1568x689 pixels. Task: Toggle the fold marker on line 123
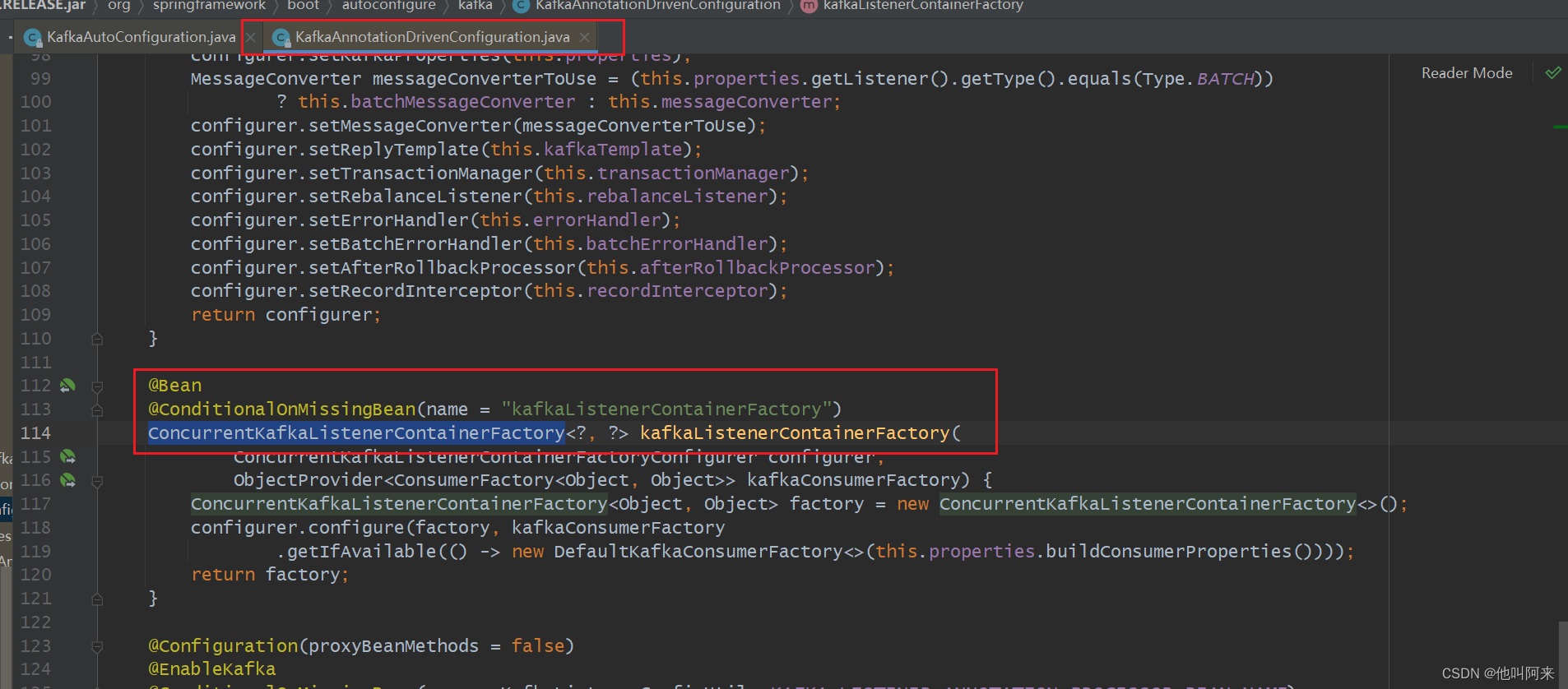[x=97, y=646]
